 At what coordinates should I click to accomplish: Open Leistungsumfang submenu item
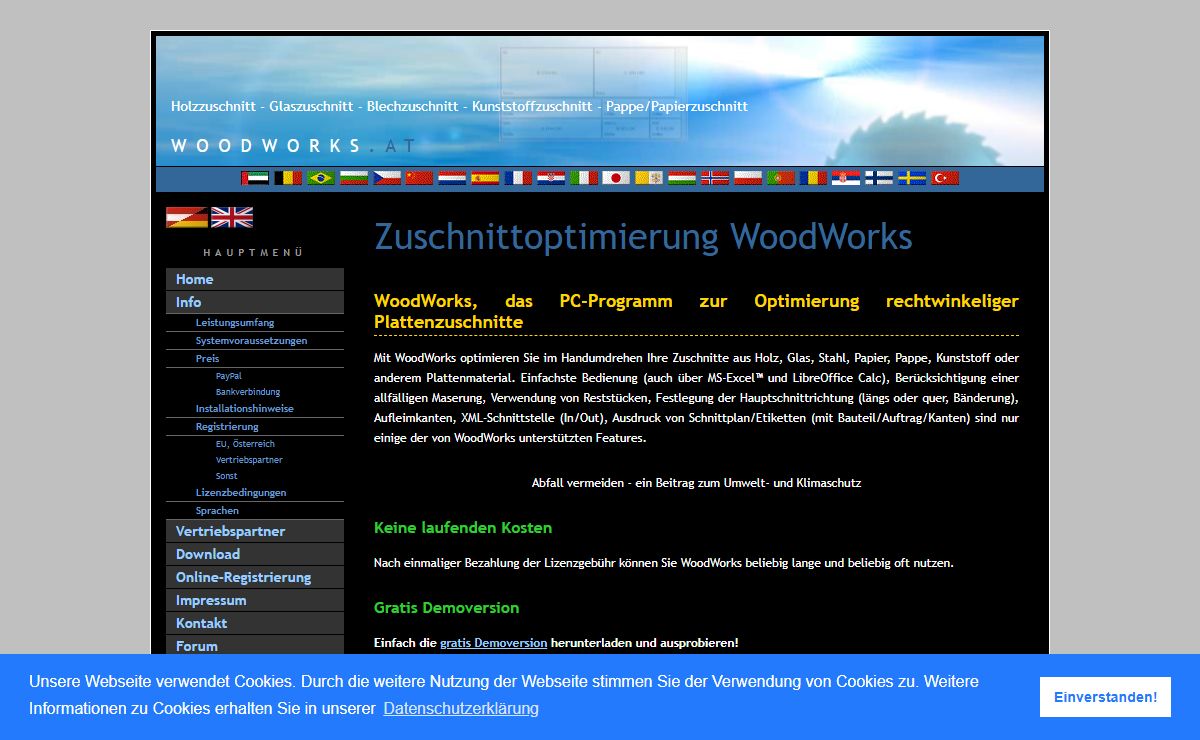click(x=235, y=323)
